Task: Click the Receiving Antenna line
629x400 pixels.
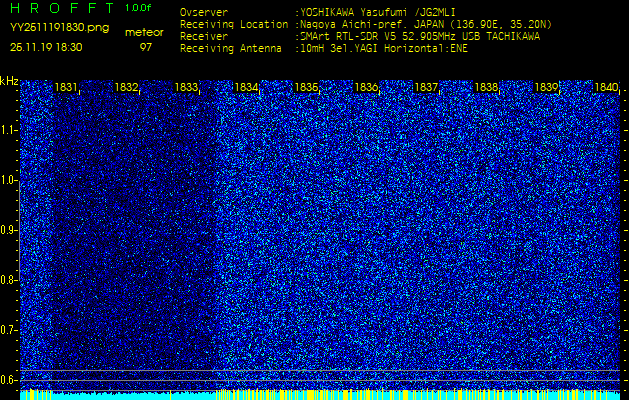Action: tap(324, 49)
